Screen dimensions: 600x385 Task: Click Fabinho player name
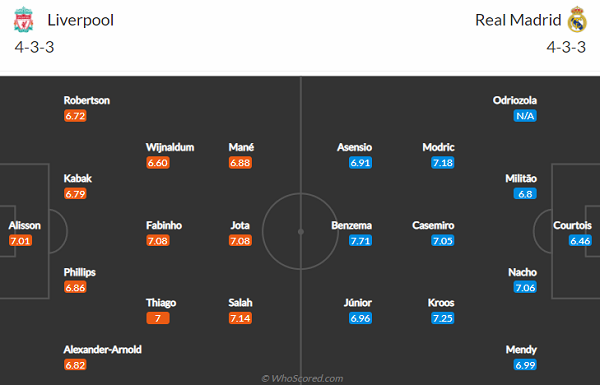pyautogui.click(x=164, y=225)
